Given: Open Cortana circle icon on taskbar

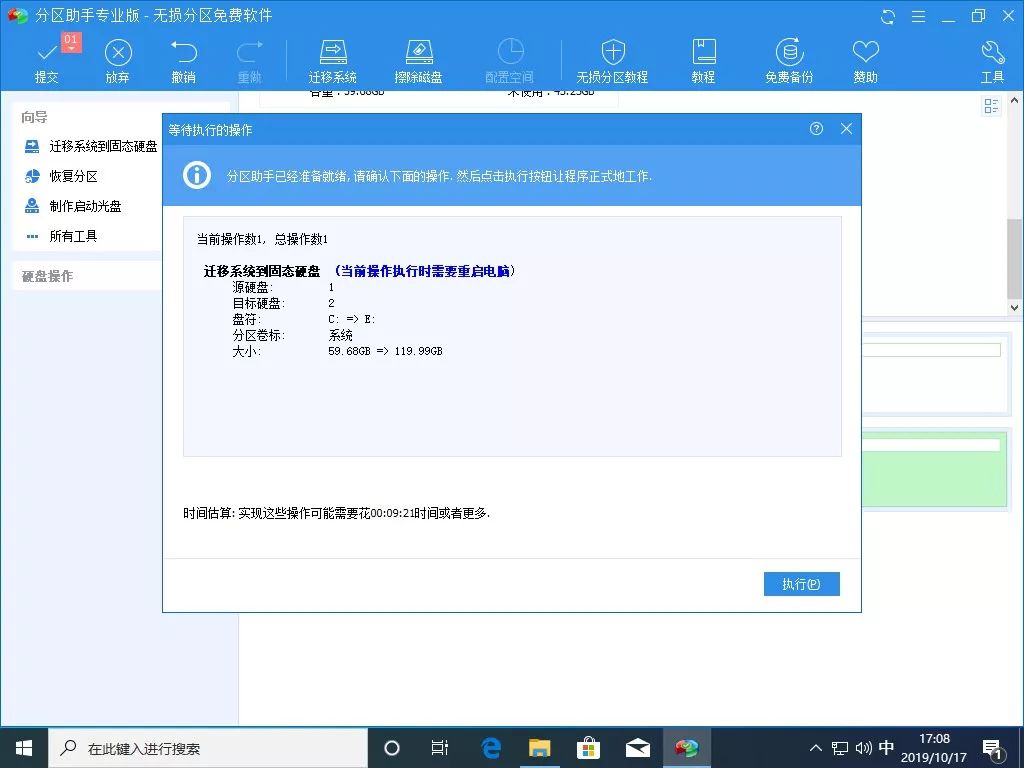Looking at the screenshot, I should tap(392, 748).
